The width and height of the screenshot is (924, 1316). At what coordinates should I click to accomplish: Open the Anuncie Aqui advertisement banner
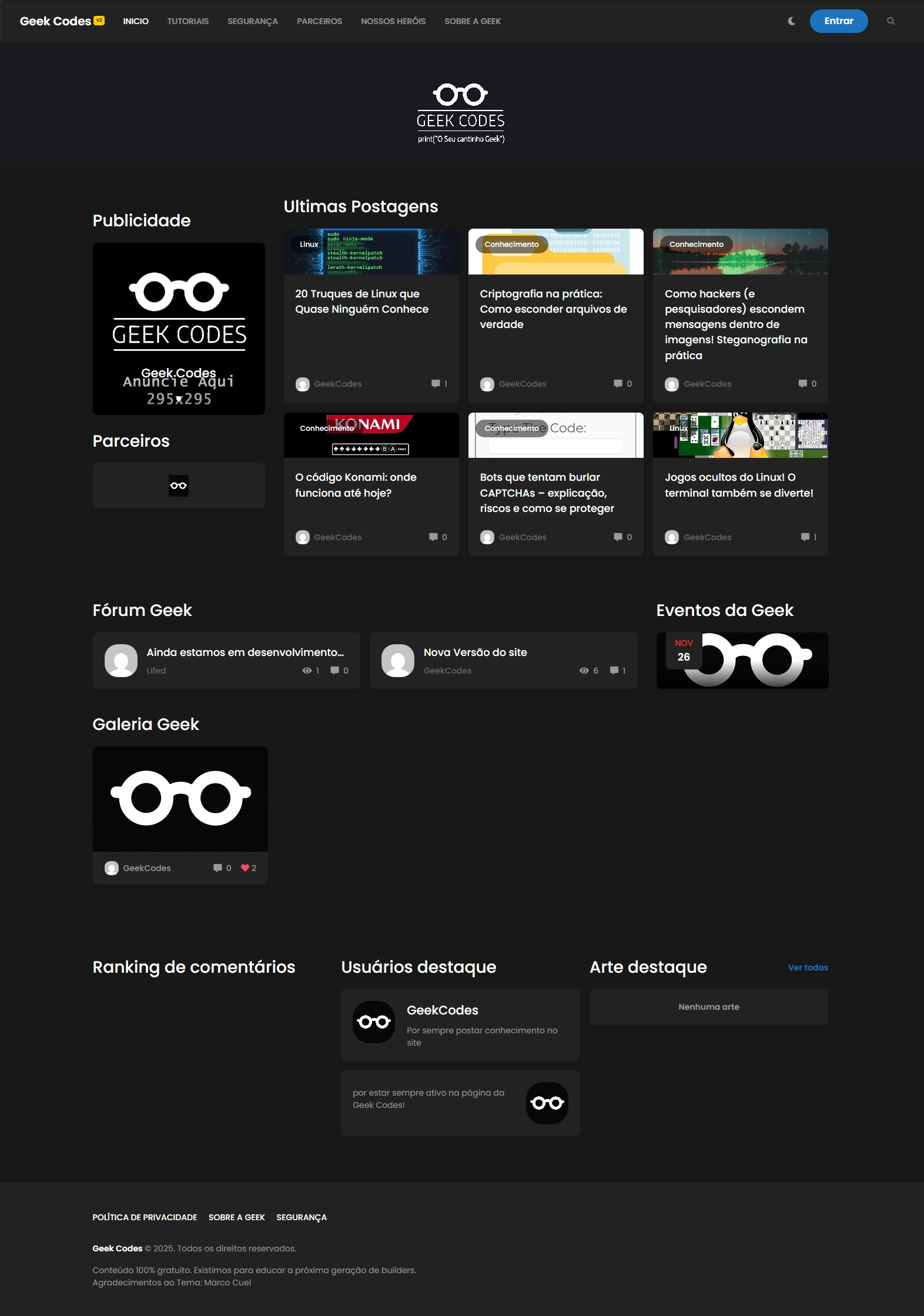[x=179, y=329]
